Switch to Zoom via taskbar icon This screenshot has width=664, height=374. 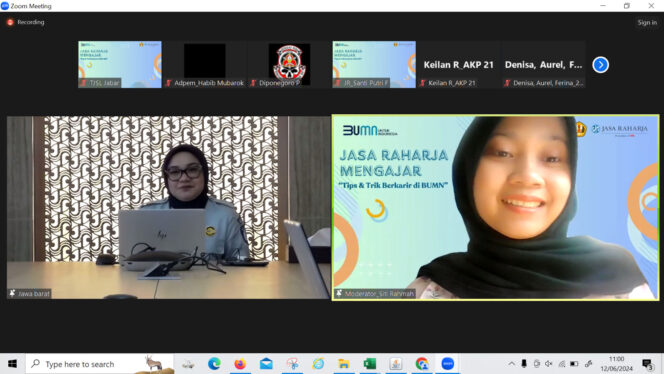(x=448, y=364)
